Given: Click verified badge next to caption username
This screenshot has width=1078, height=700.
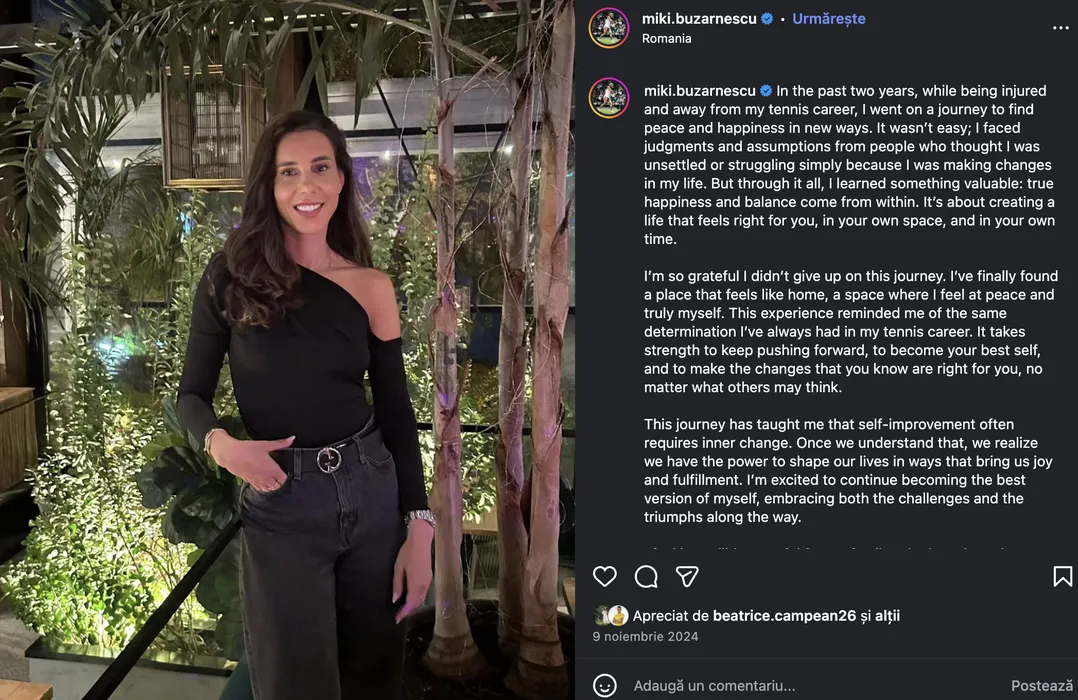Looking at the screenshot, I should pyautogui.click(x=766, y=91).
